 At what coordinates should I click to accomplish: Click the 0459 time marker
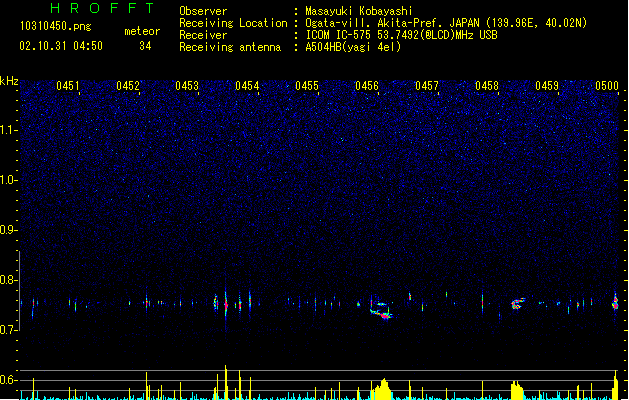click(547, 86)
